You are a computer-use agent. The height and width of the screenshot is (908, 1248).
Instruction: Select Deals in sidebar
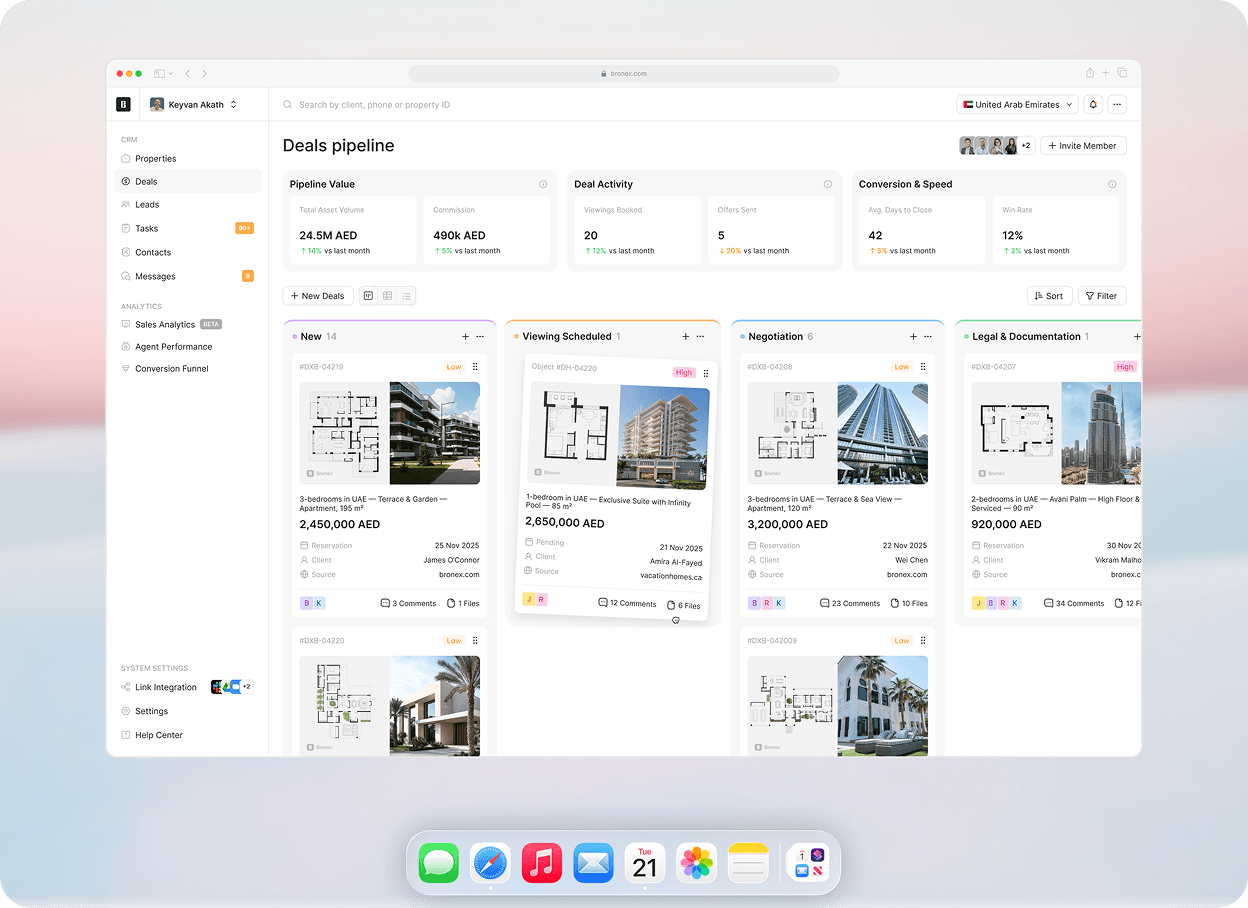point(187,181)
